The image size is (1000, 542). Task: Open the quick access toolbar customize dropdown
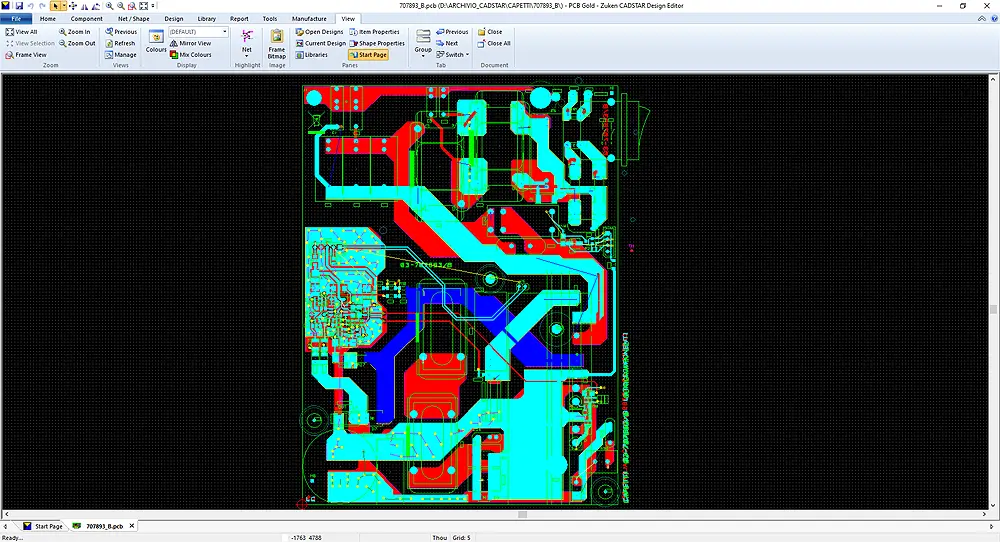pyautogui.click(x=153, y=6)
